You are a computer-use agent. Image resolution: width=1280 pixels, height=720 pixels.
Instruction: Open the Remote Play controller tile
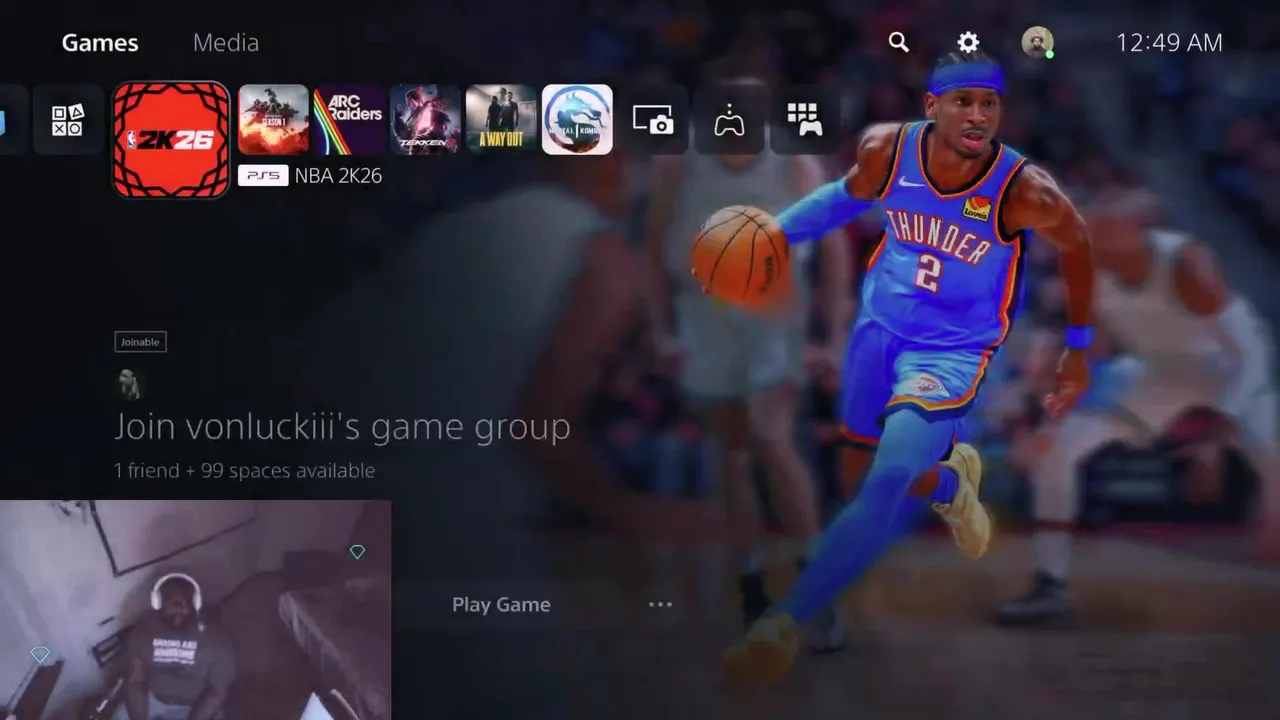tap(729, 120)
